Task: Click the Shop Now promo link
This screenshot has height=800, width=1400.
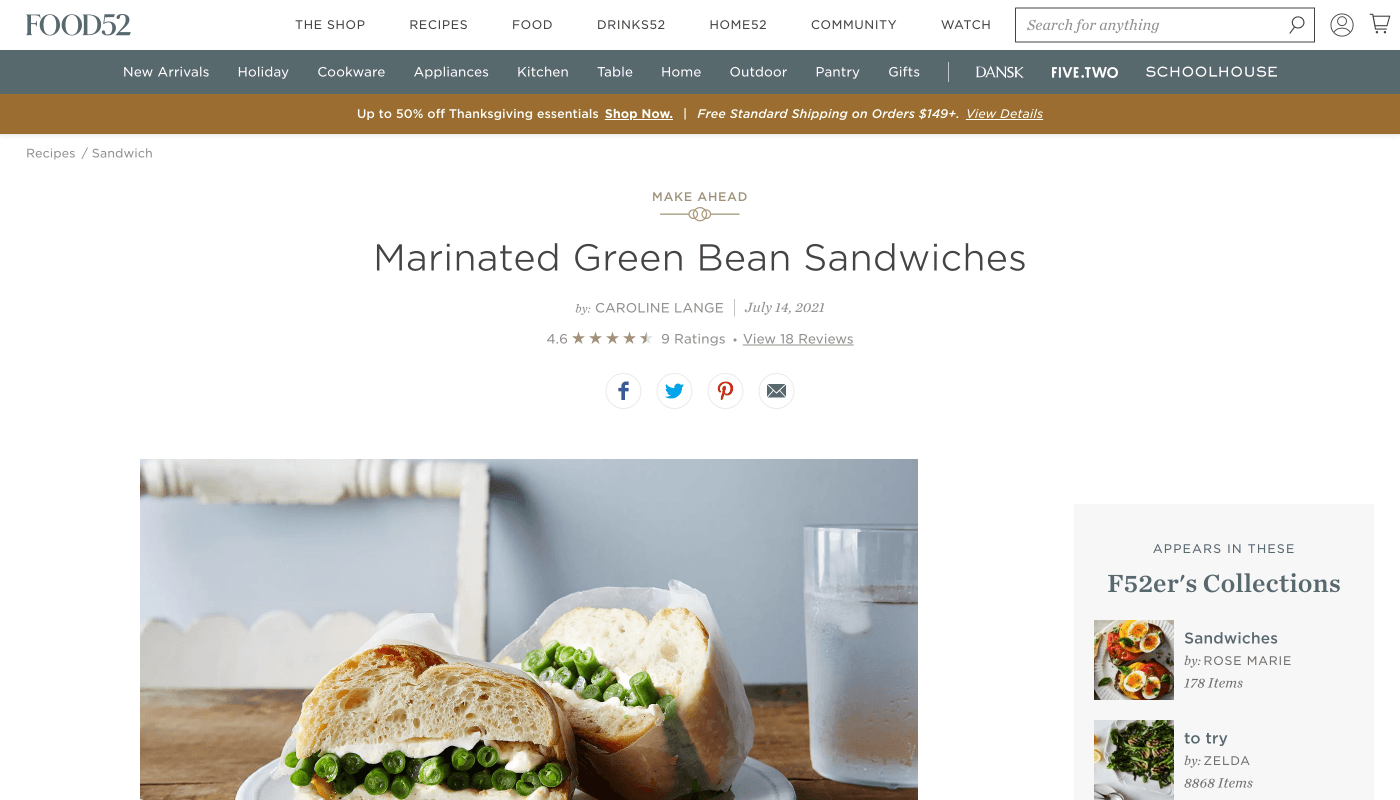Action: point(639,114)
